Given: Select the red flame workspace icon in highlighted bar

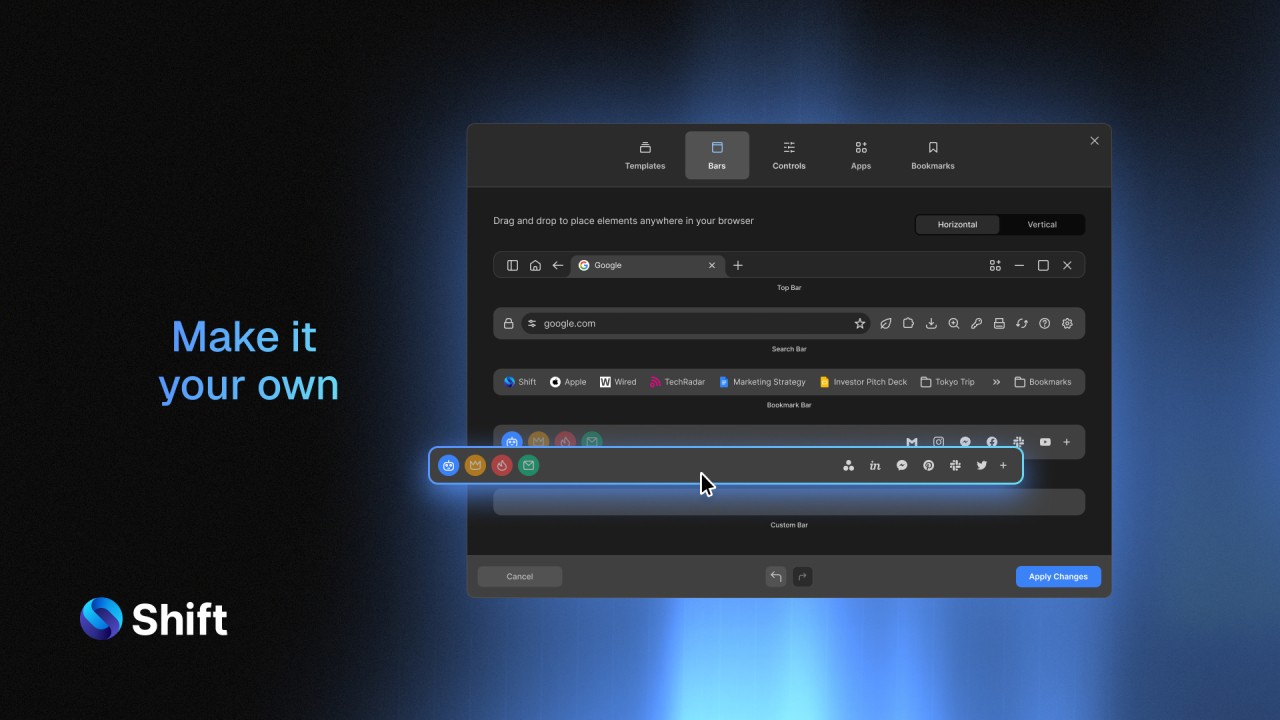Looking at the screenshot, I should [x=502, y=466].
